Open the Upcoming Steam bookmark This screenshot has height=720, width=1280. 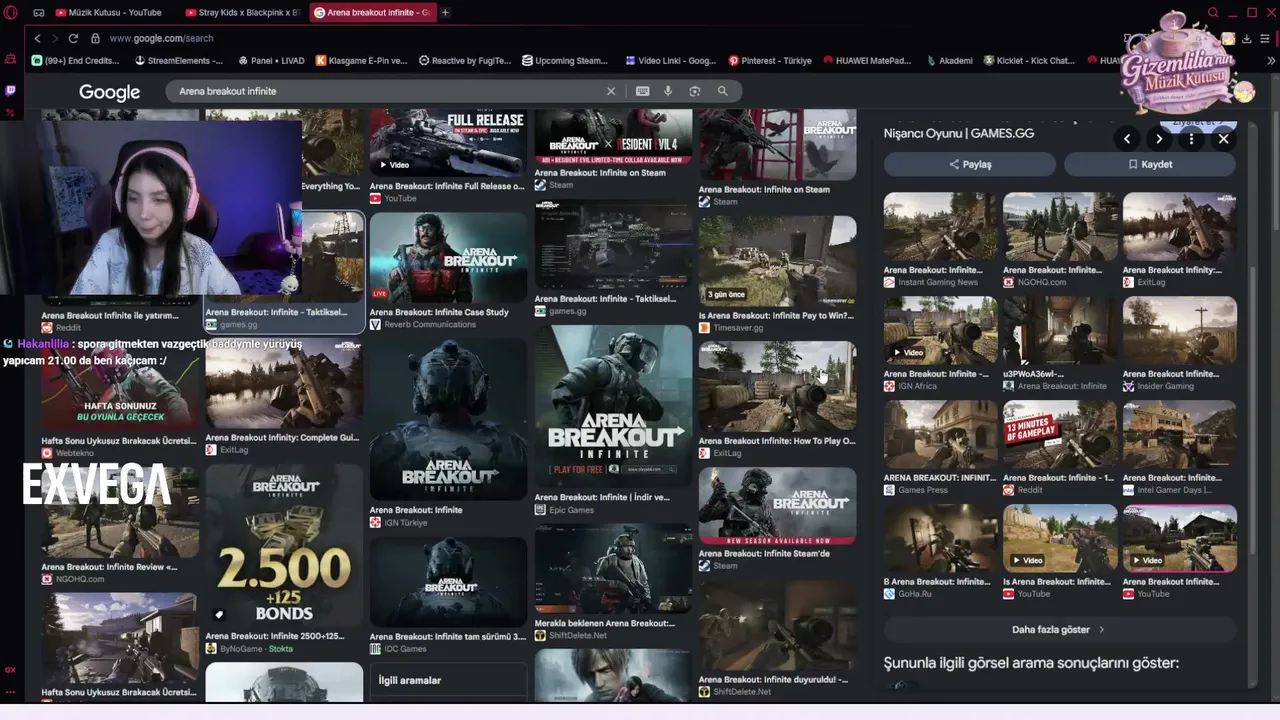[565, 61]
